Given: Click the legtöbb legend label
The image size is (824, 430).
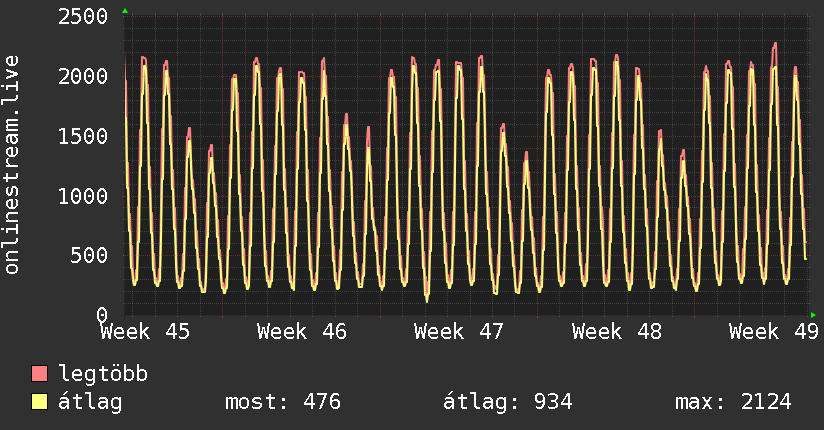Looking at the screenshot, I should (103, 373).
